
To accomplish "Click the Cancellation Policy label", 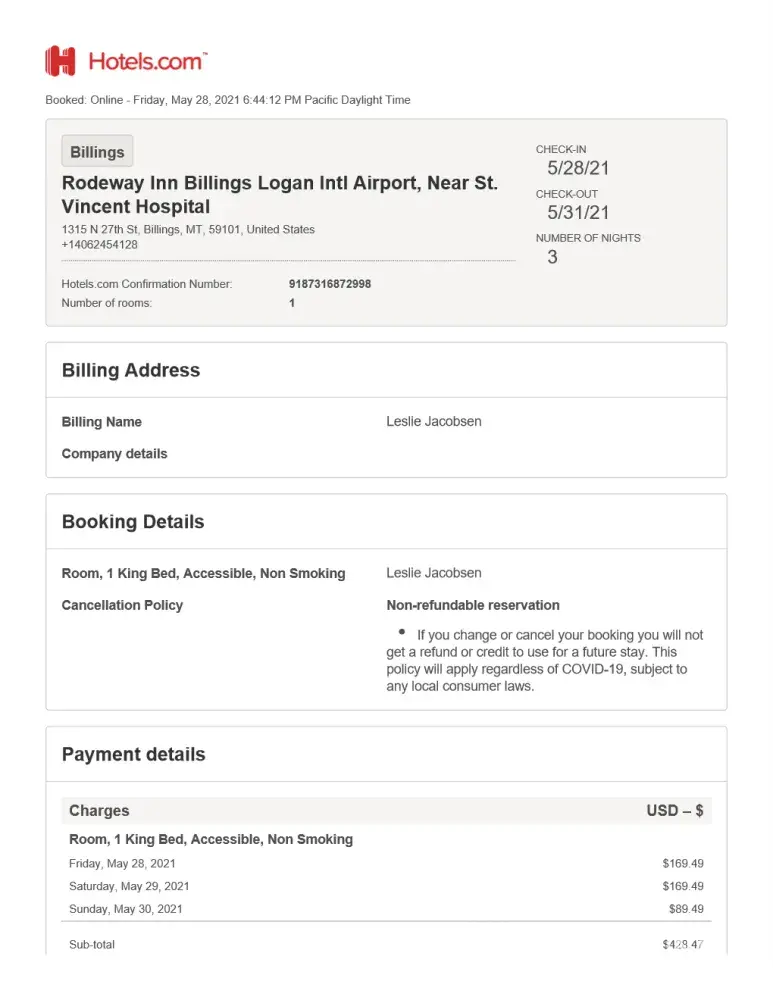I will (x=122, y=605).
